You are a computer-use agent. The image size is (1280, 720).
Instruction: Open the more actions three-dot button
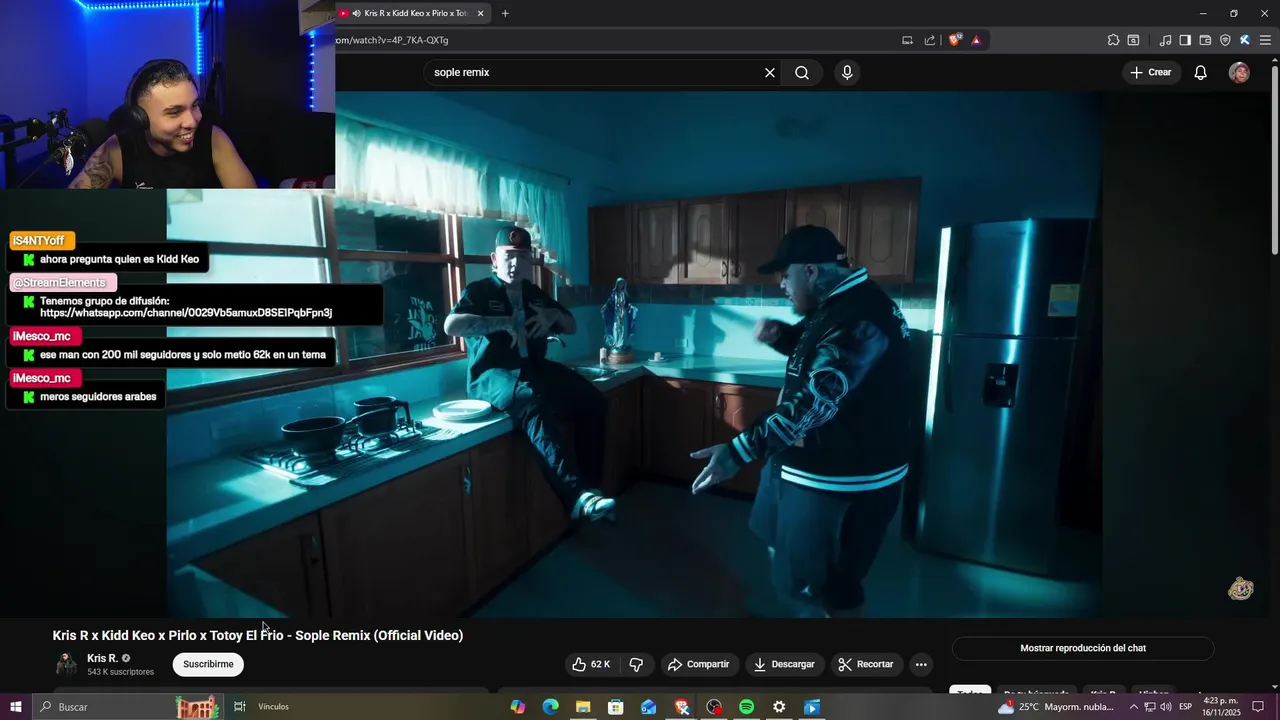coord(921,664)
